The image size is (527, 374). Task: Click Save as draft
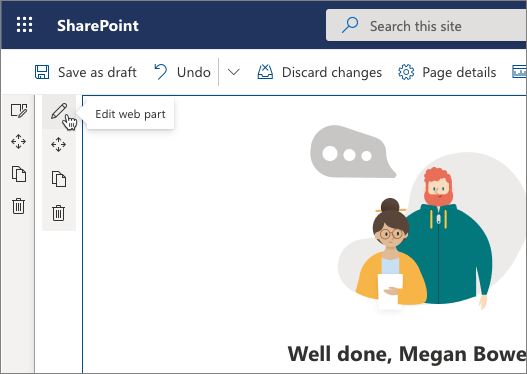pos(86,72)
